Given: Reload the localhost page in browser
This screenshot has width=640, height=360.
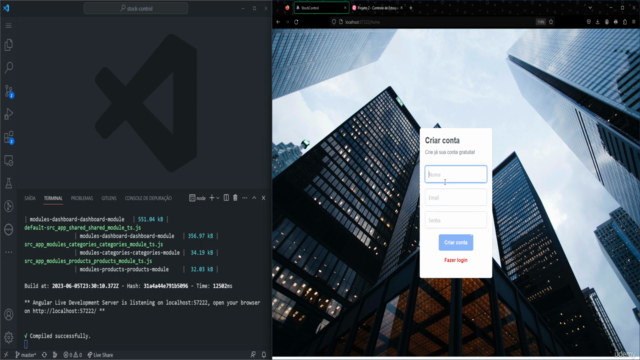Looking at the screenshot, I should (x=296, y=22).
